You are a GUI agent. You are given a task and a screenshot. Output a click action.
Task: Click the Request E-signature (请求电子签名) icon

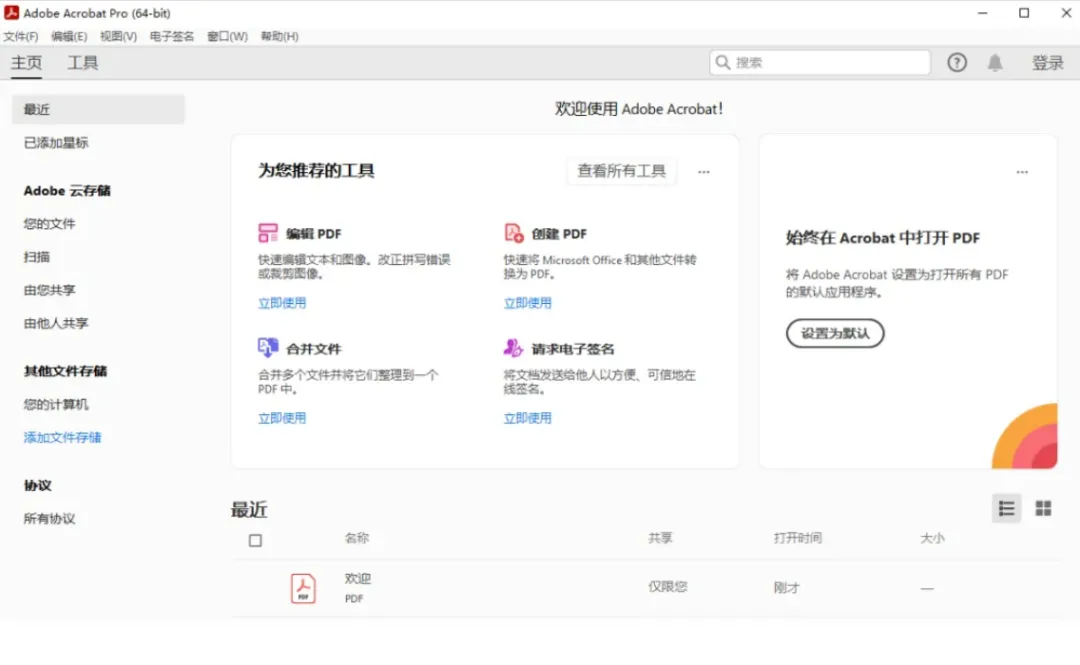(x=513, y=347)
